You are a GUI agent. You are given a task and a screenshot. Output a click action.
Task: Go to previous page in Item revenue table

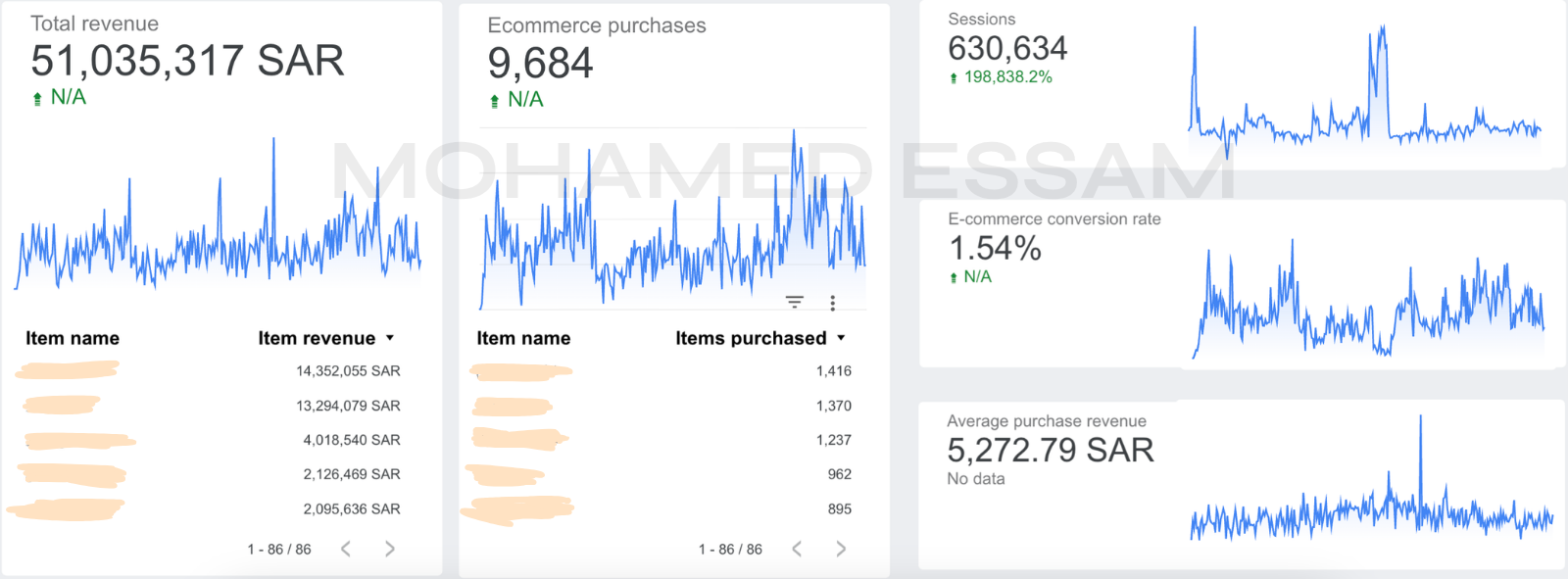click(346, 549)
